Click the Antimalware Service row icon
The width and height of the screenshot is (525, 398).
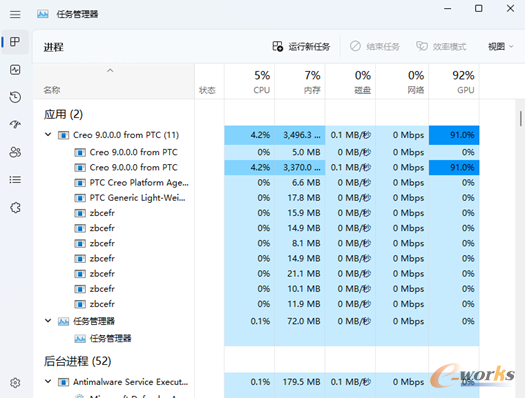[63, 382]
